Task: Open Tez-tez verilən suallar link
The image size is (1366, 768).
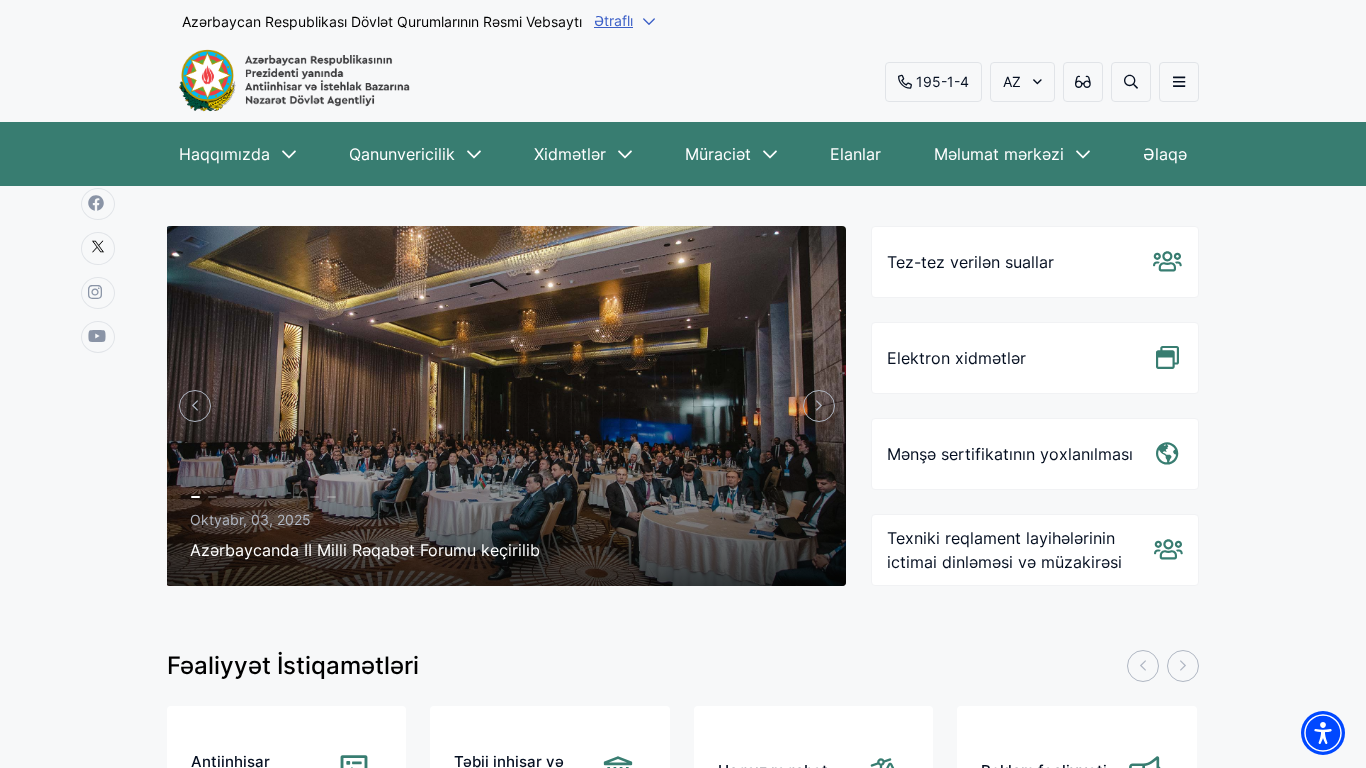Action: click(x=1034, y=262)
